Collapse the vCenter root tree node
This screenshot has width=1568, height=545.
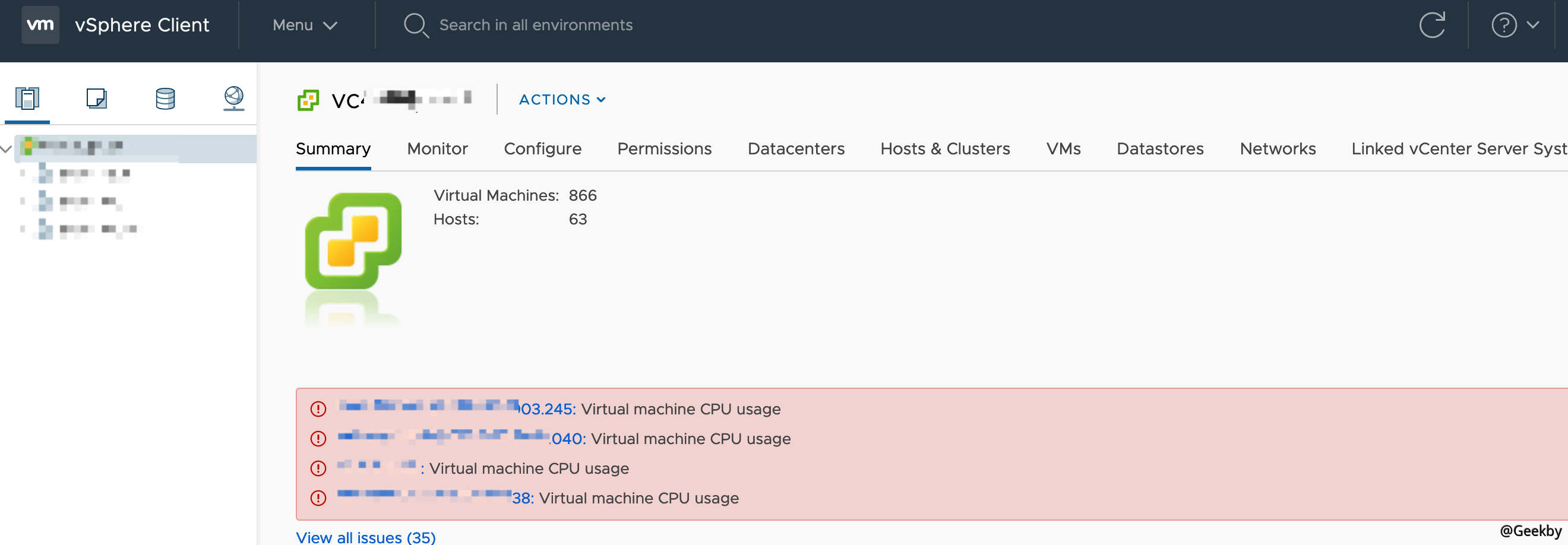[7, 148]
